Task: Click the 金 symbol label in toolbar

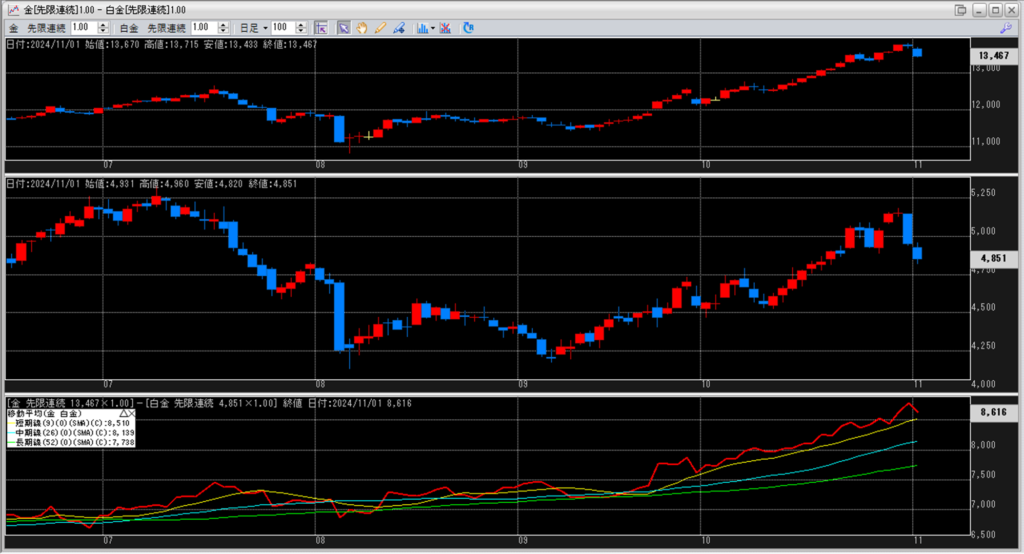Action: pyautogui.click(x=12, y=28)
